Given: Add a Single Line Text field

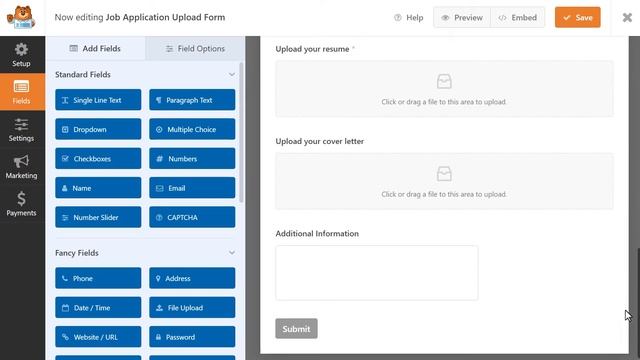Looking at the screenshot, I should coord(98,100).
